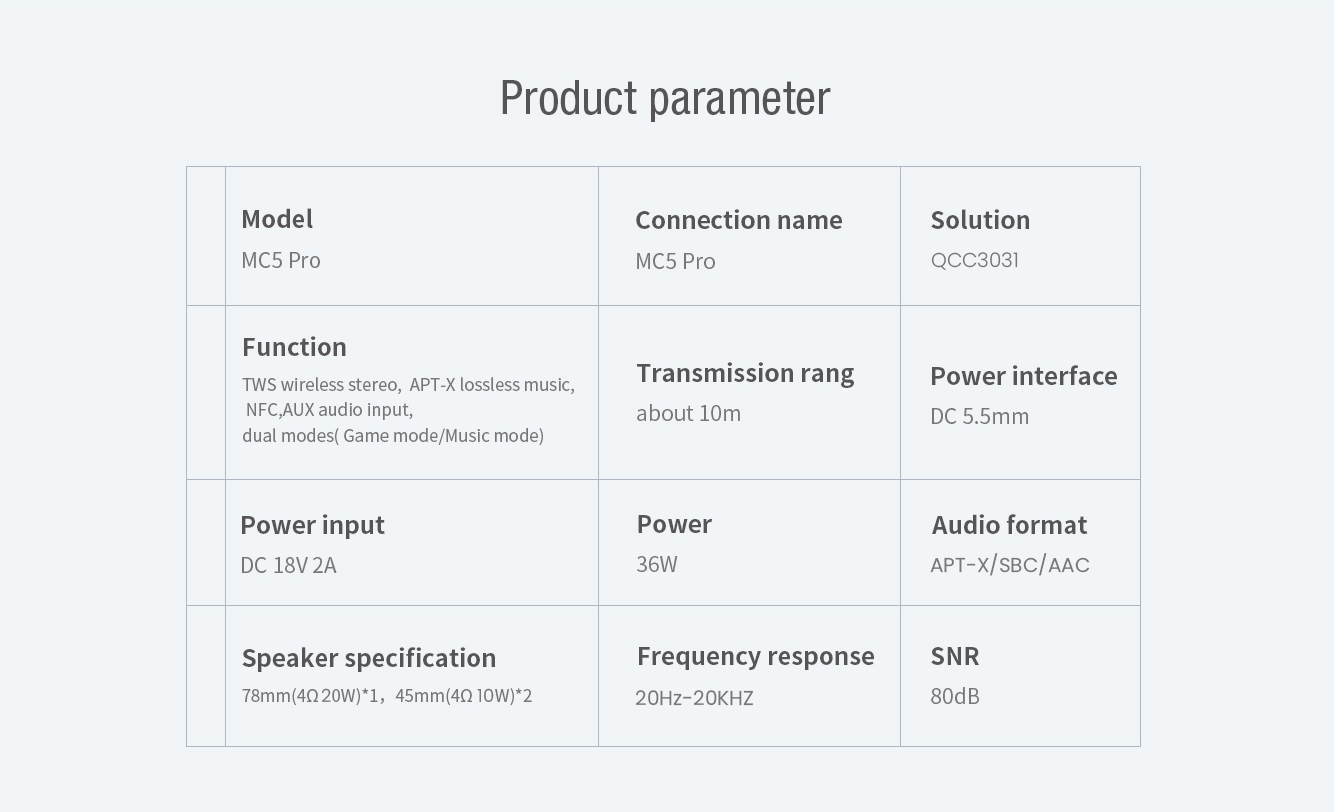Select the Solution header text
This screenshot has height=812, width=1334.
980,220
